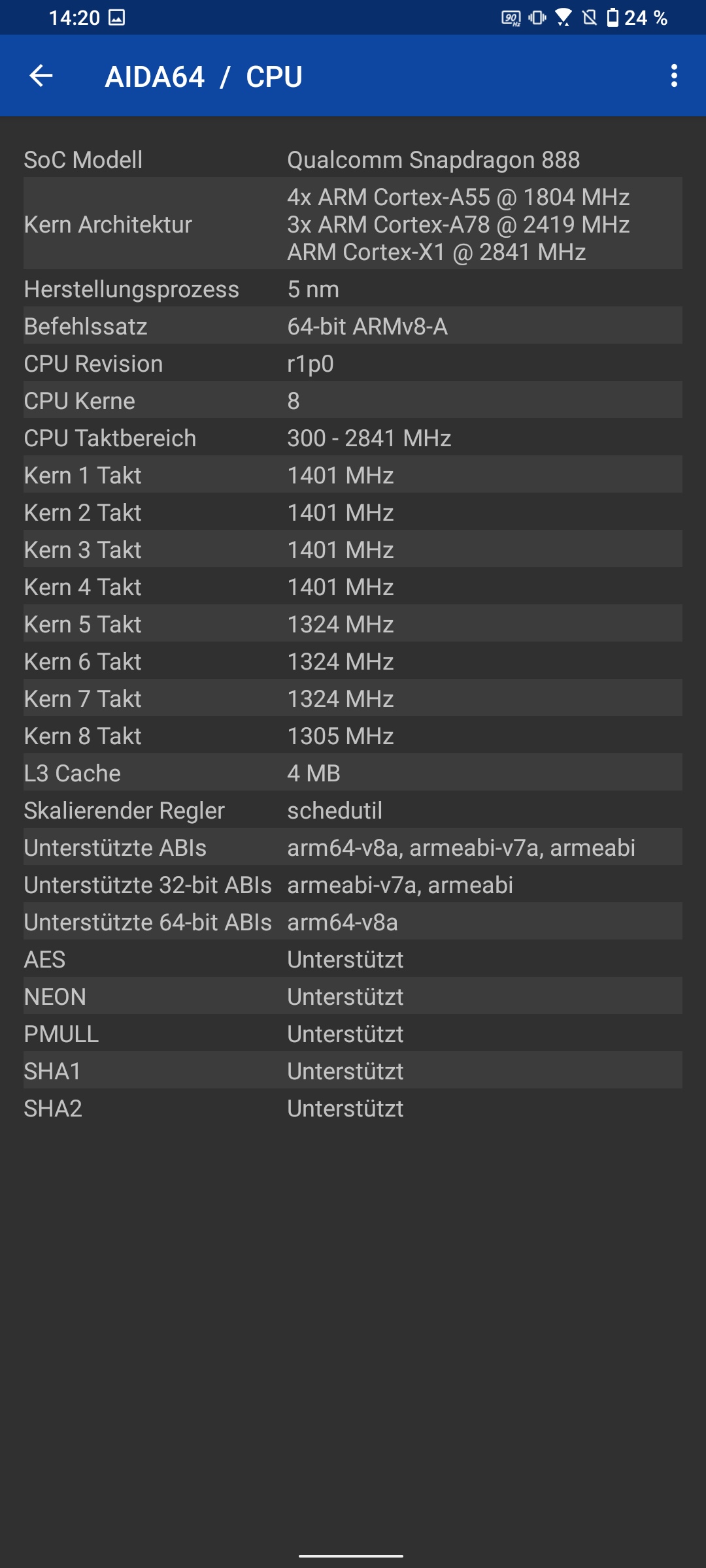The height and width of the screenshot is (1568, 706).
Task: Tap the NEON Unterstützt row
Action: click(353, 996)
